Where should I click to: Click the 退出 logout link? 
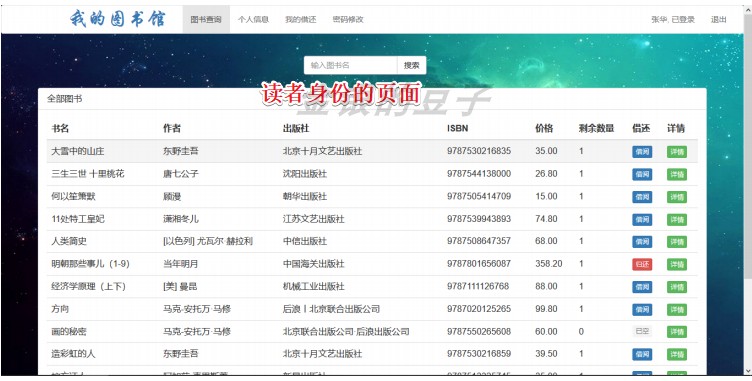tap(718, 20)
